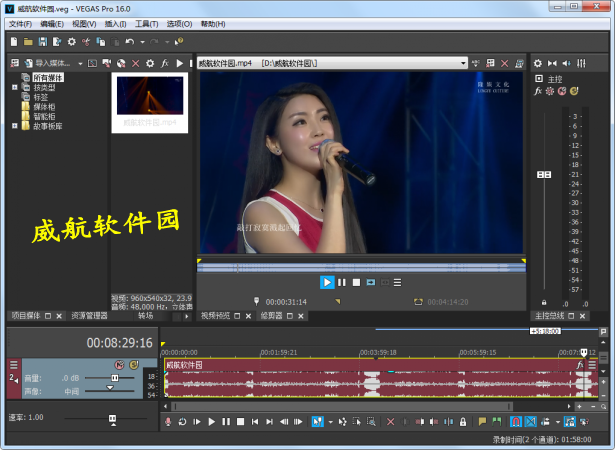The image size is (615, 450).
Task: Play the trimmer preview
Action: tap(327, 282)
